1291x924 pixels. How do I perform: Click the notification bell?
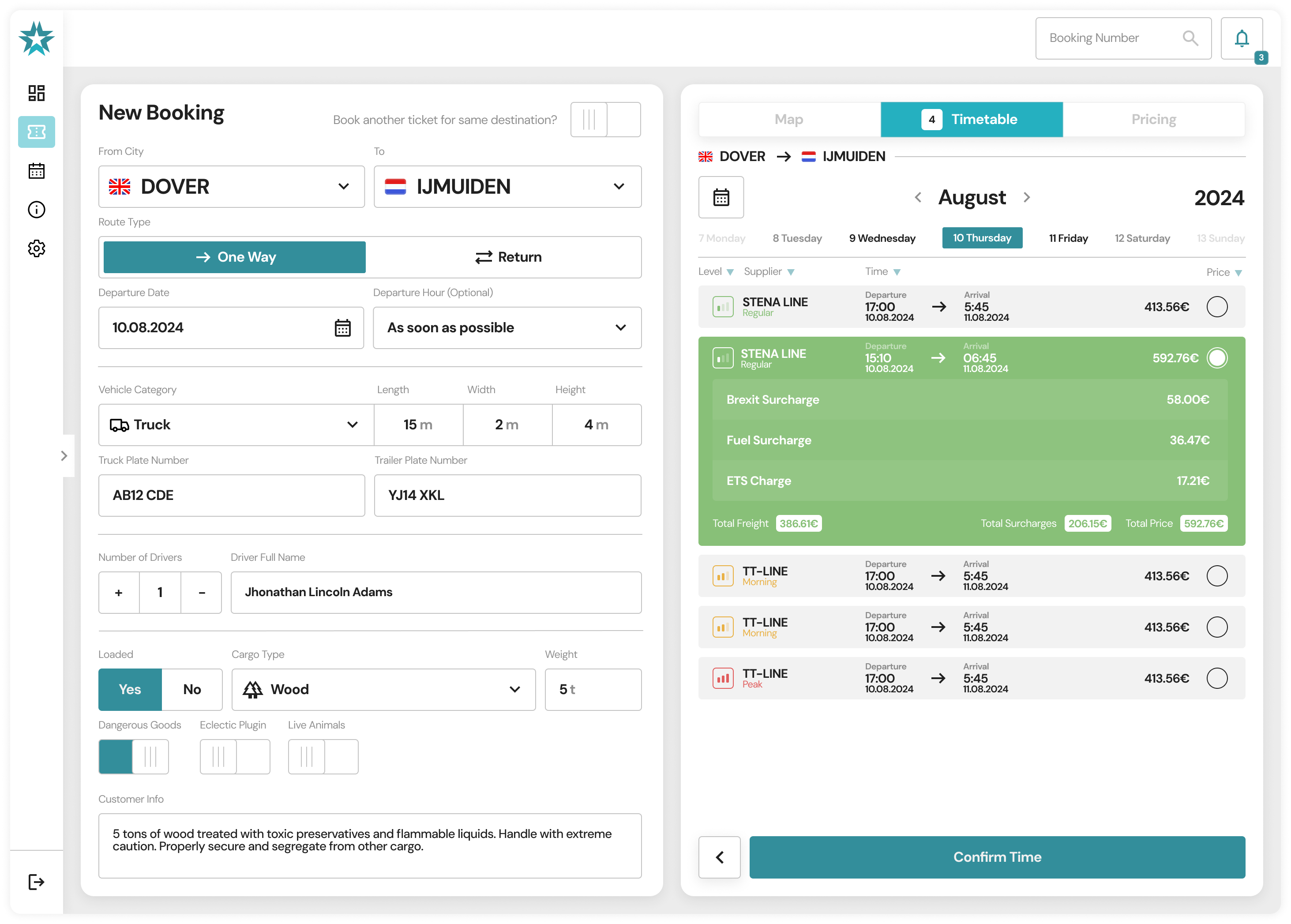(x=1242, y=38)
